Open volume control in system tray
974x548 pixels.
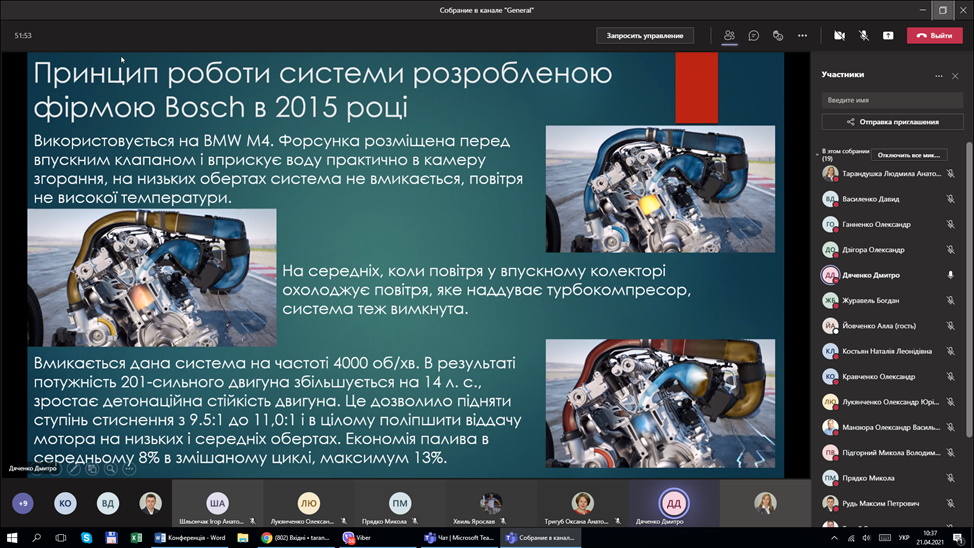(867, 537)
